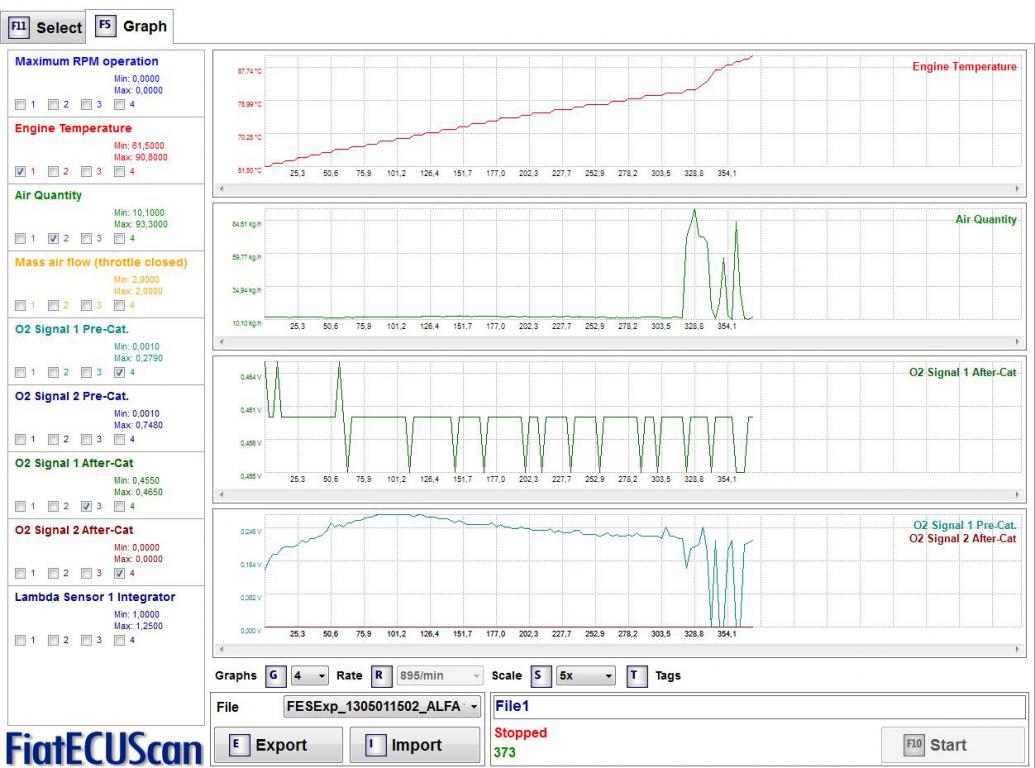
Task: Click the 373 sample counter
Action: pyautogui.click(x=504, y=752)
